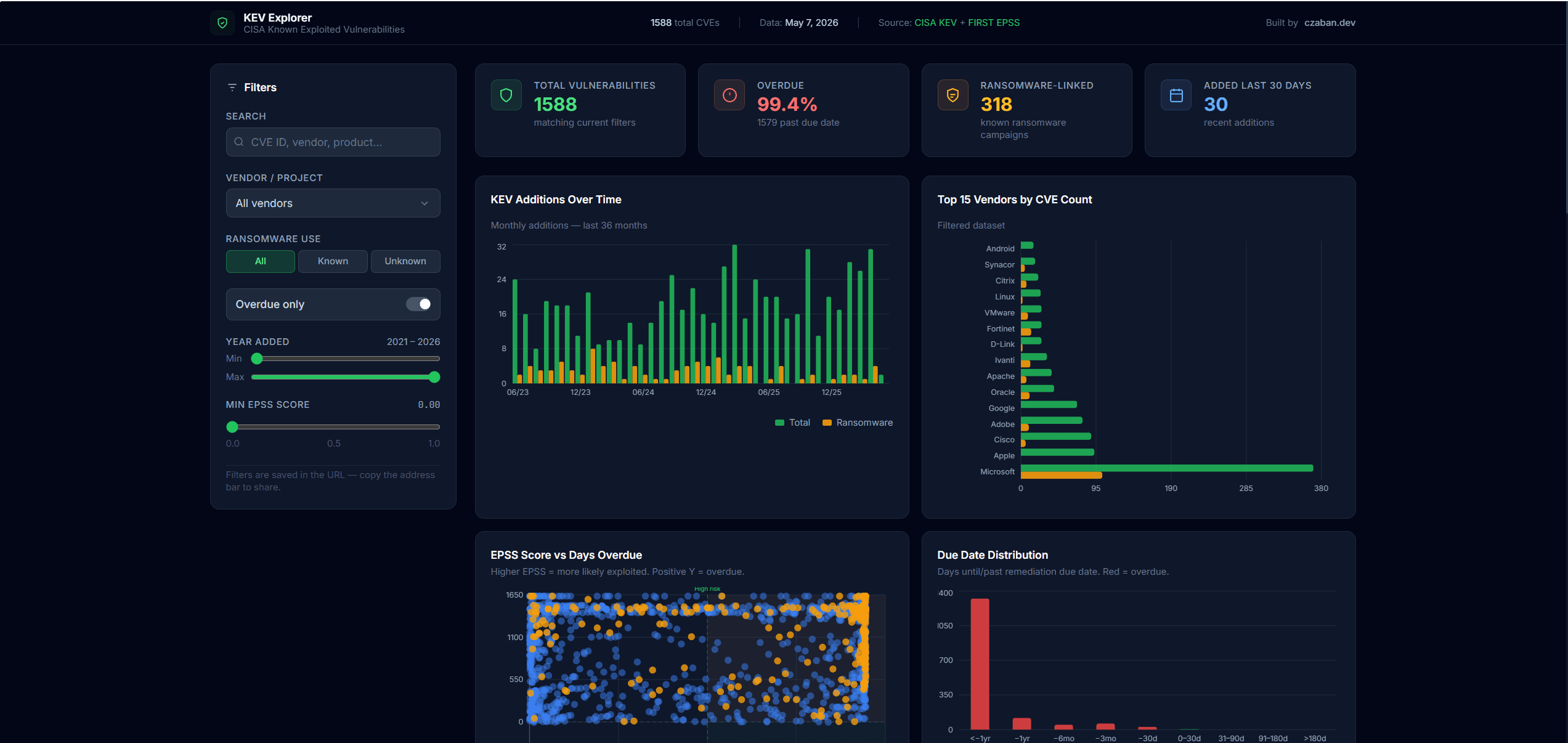Click the Total Vulnerabilities value 1588

point(555,105)
